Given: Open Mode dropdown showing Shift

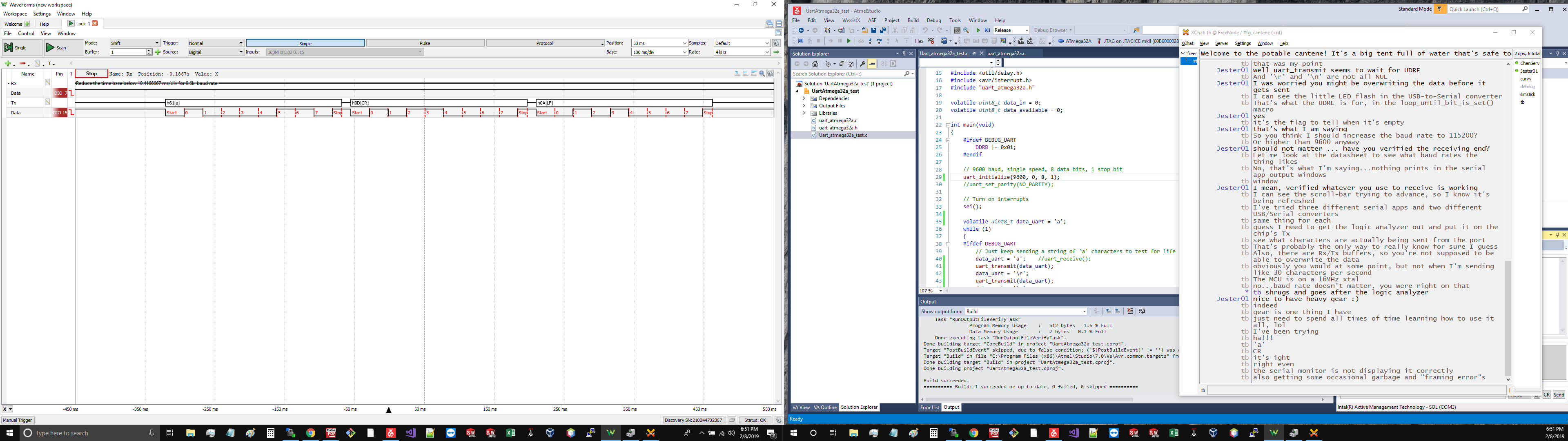Looking at the screenshot, I should [x=134, y=43].
